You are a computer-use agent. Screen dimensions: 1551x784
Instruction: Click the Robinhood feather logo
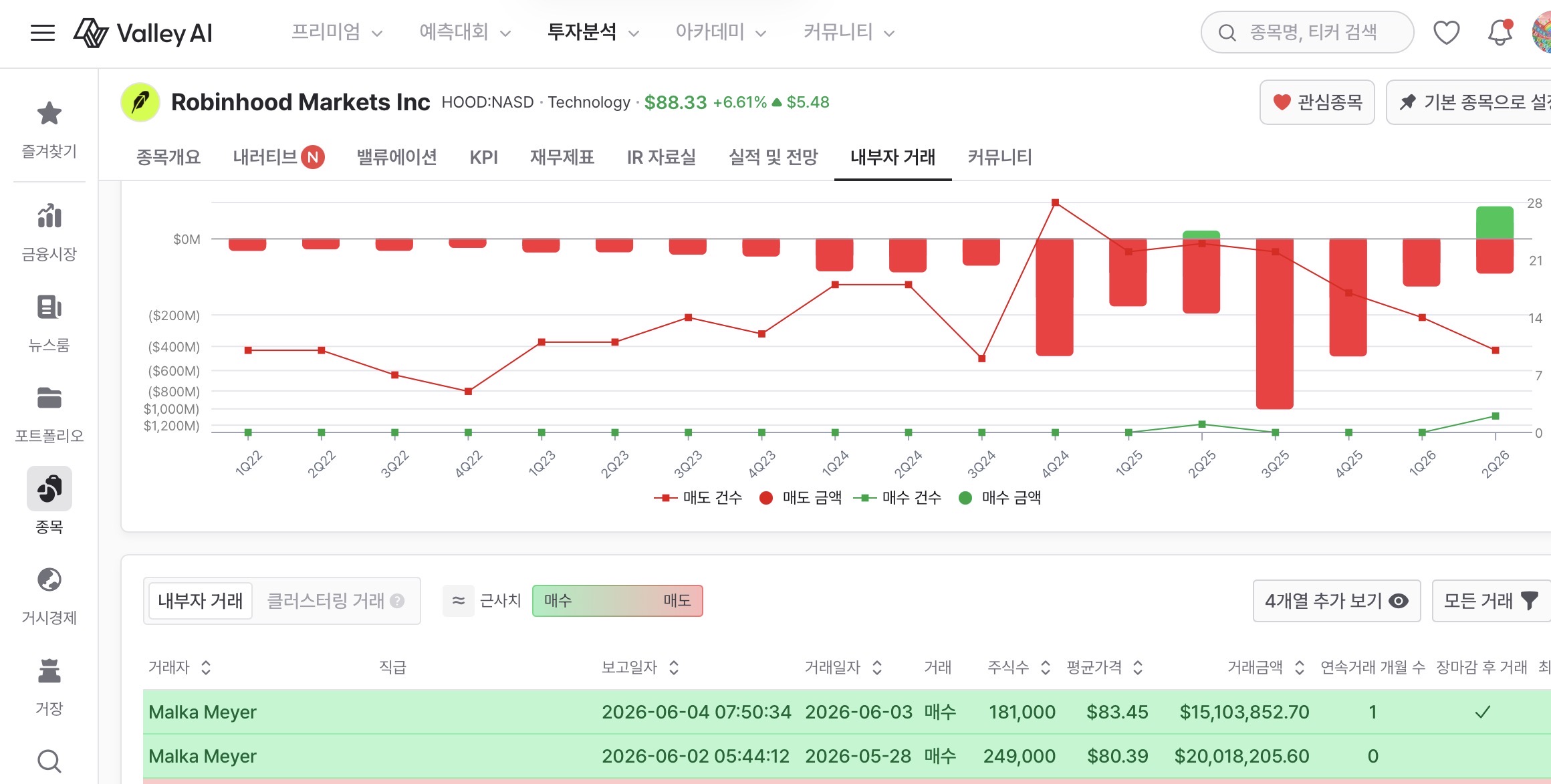click(x=140, y=102)
